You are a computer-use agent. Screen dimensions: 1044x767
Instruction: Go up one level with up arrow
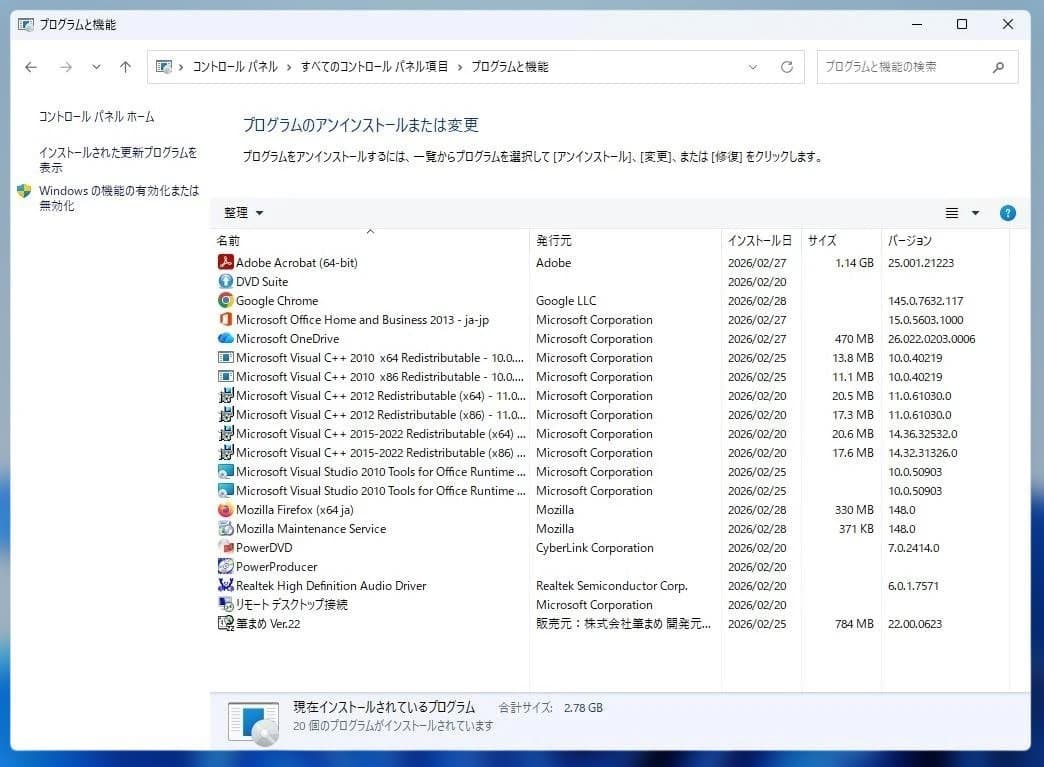pos(125,67)
